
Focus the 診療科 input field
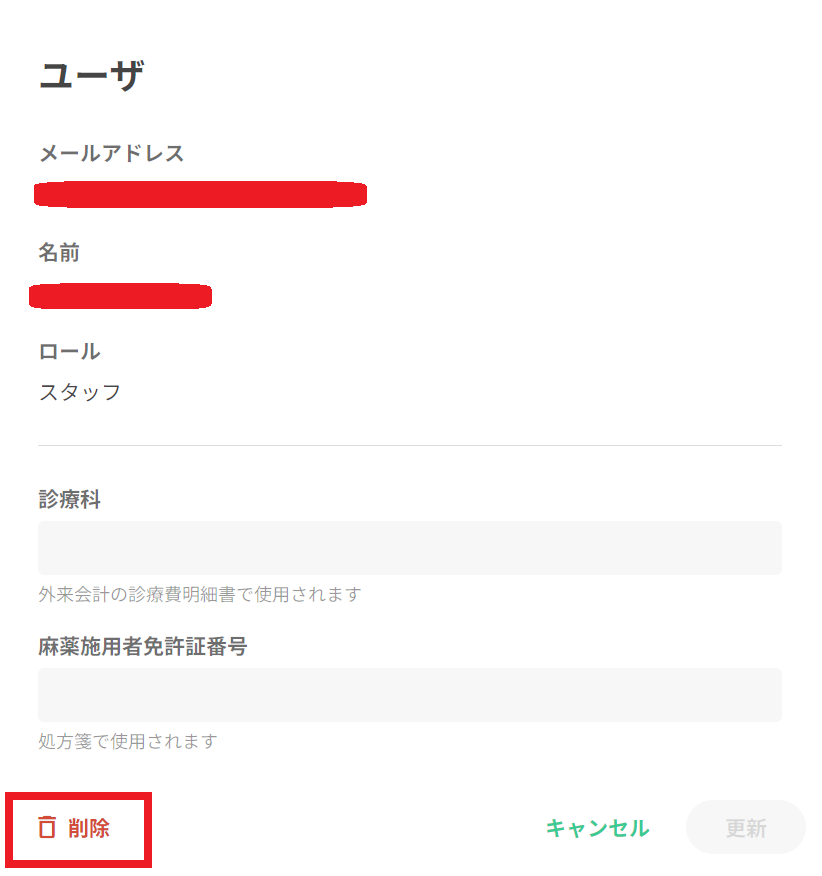pos(409,548)
